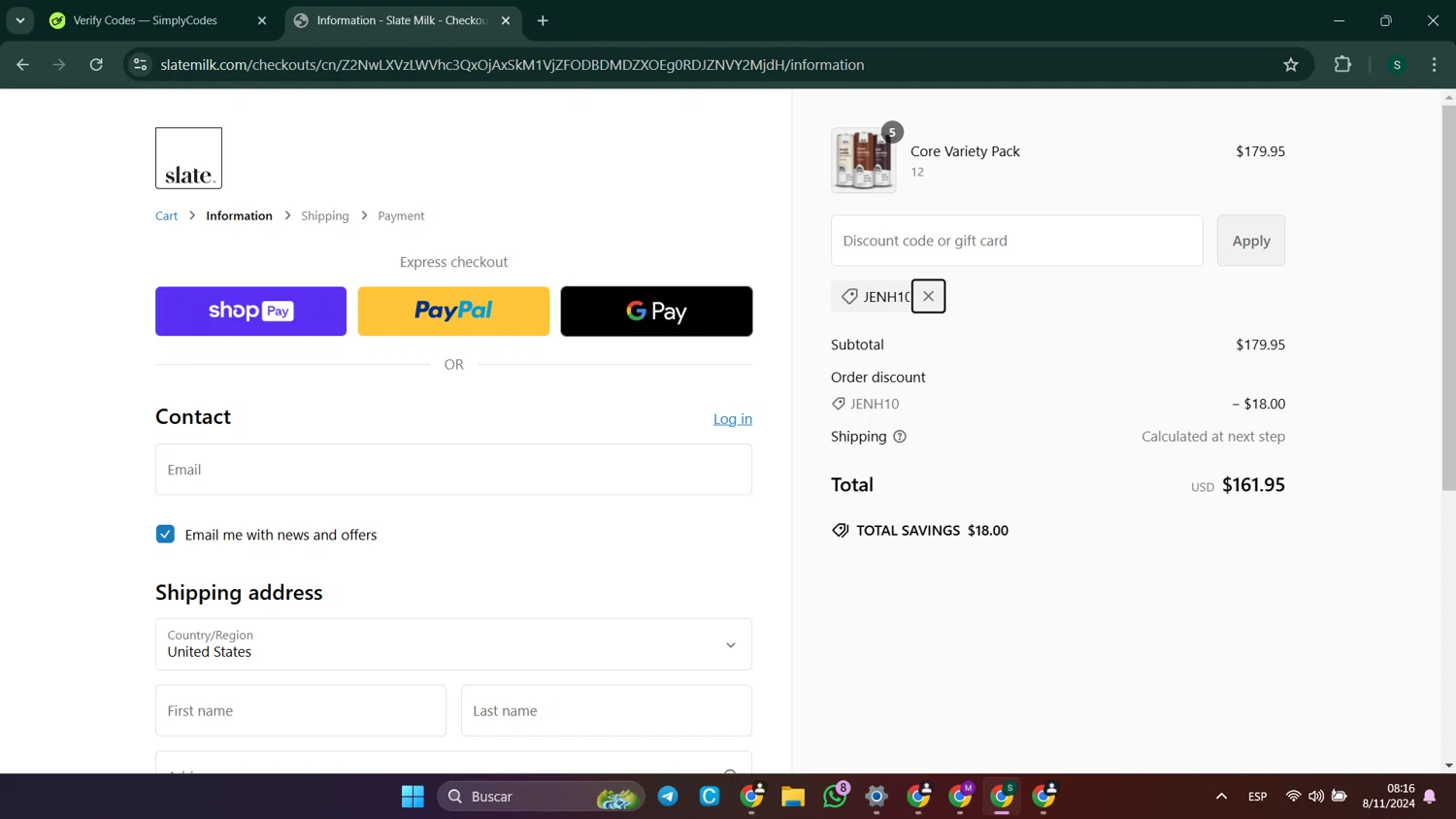
Task: Select the Information - Slate Milk checkout tab
Action: click(x=403, y=20)
